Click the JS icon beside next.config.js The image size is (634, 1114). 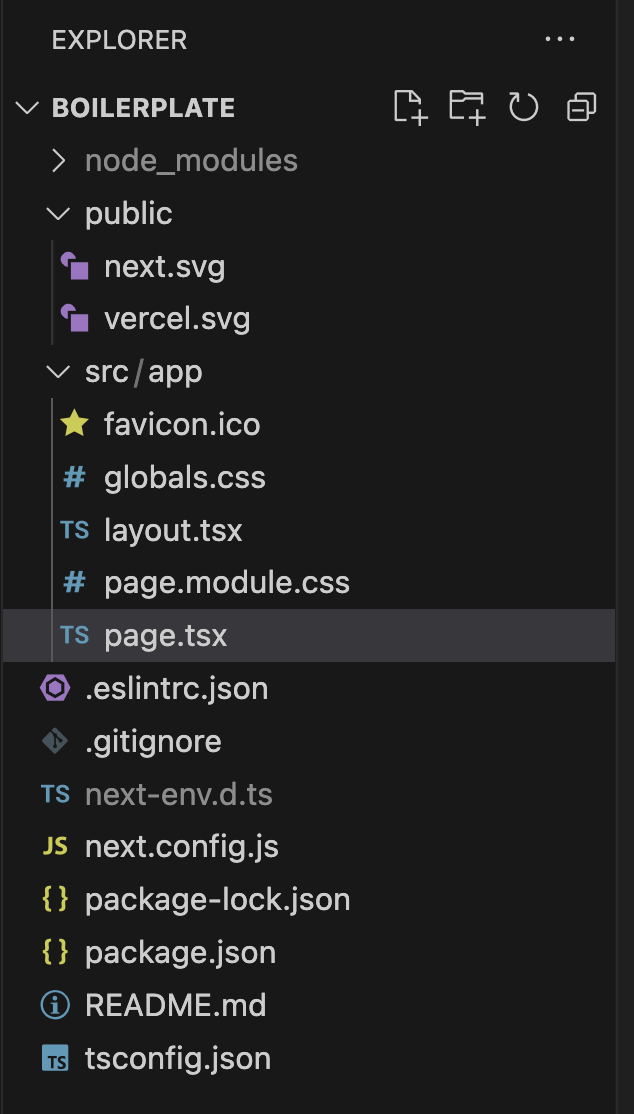55,847
